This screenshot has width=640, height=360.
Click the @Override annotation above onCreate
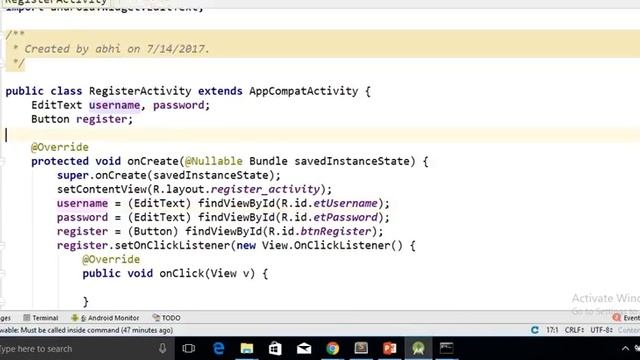pos(60,147)
